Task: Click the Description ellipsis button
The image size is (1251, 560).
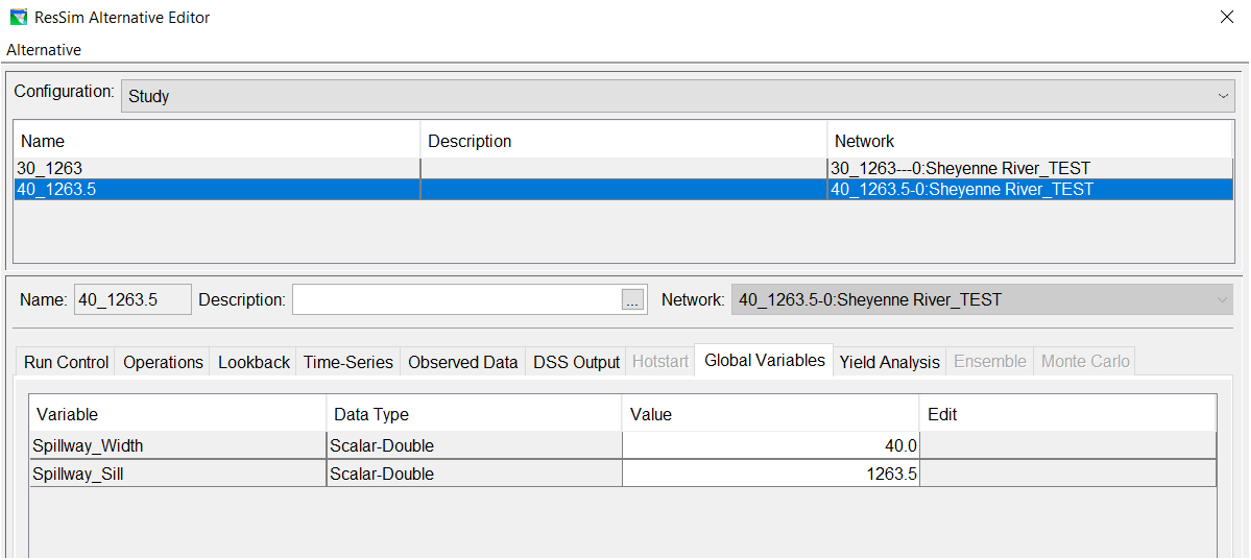Action: [632, 300]
